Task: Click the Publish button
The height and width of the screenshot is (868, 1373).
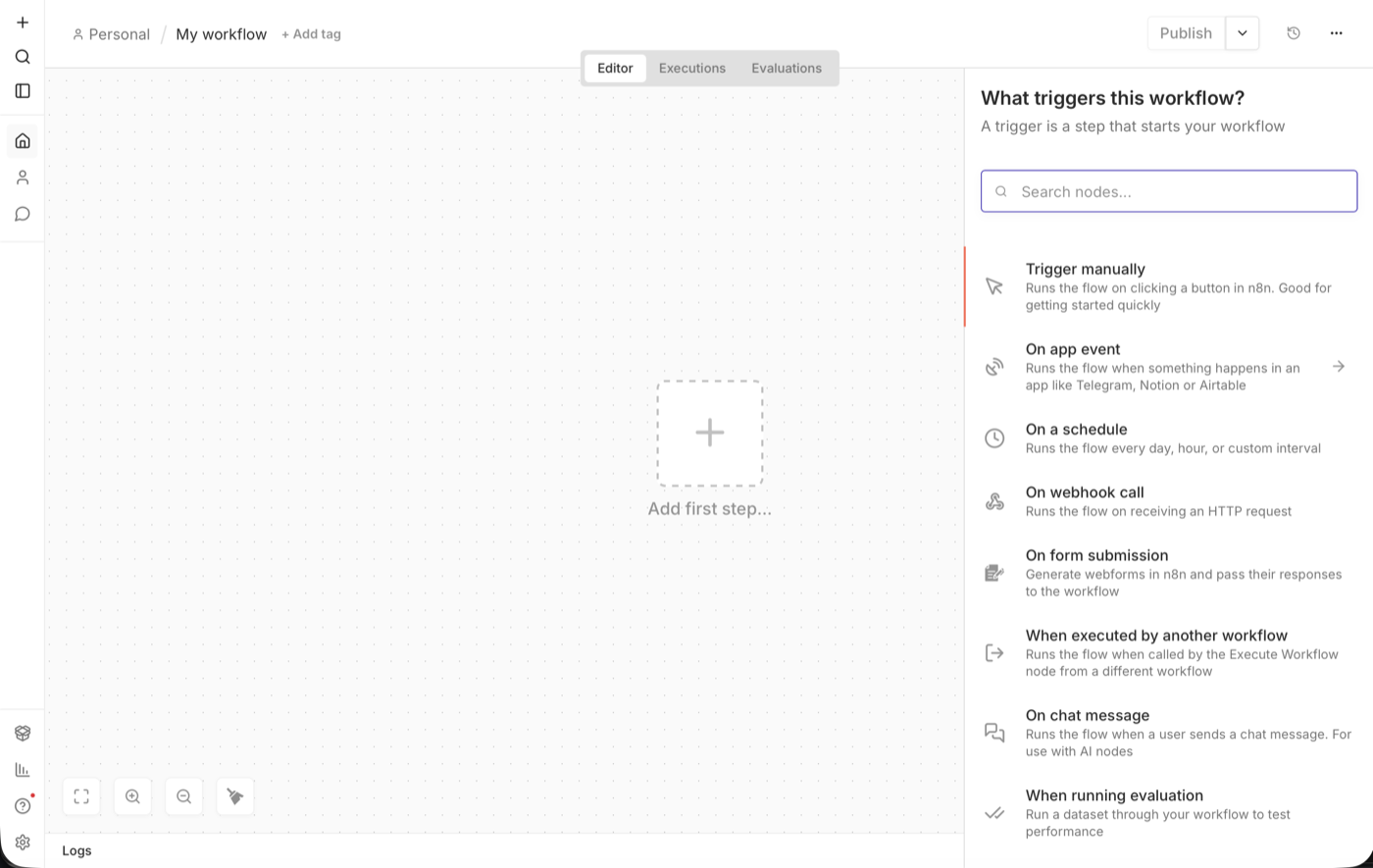Action: [x=1186, y=33]
